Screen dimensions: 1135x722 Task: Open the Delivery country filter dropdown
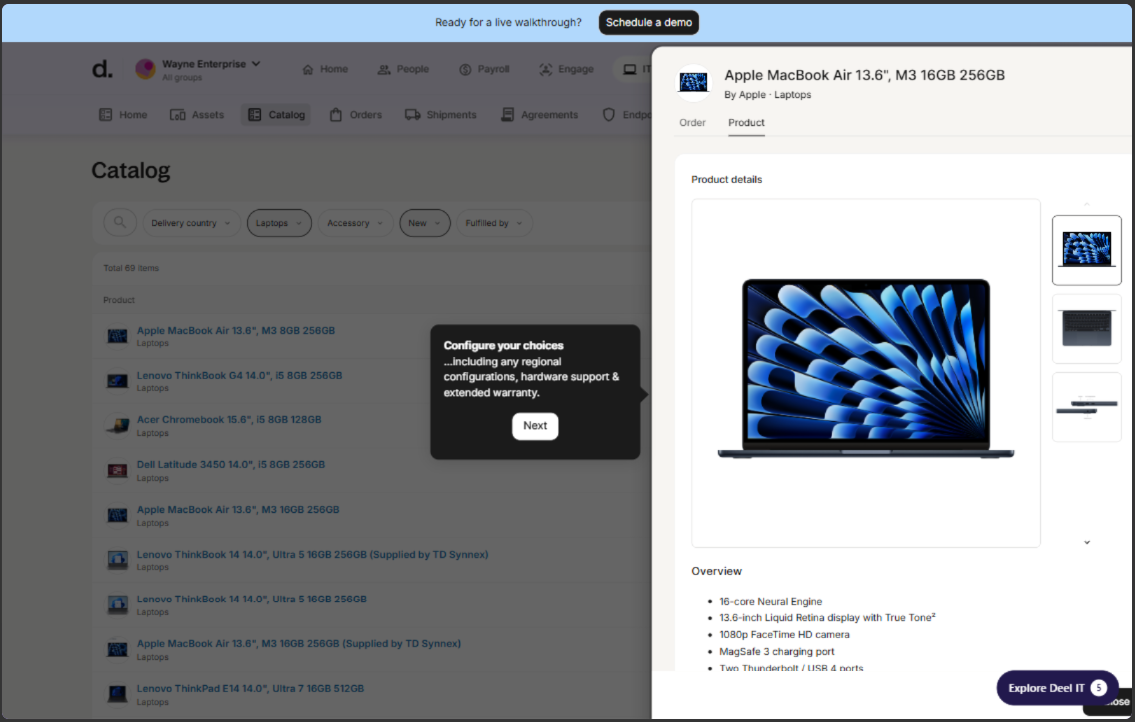pos(191,223)
